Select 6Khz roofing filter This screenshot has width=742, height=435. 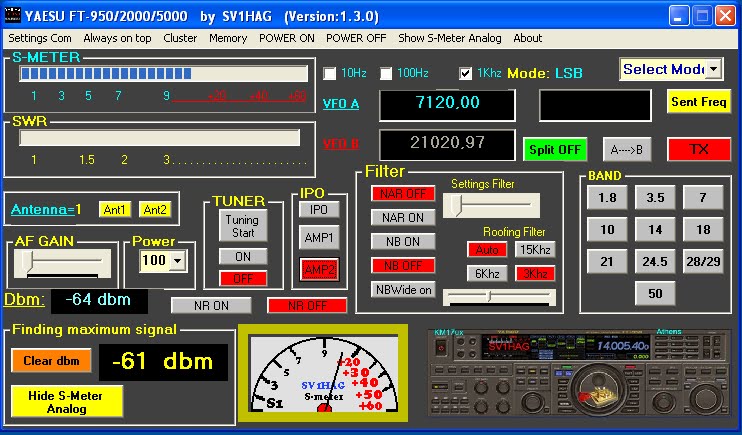487,274
